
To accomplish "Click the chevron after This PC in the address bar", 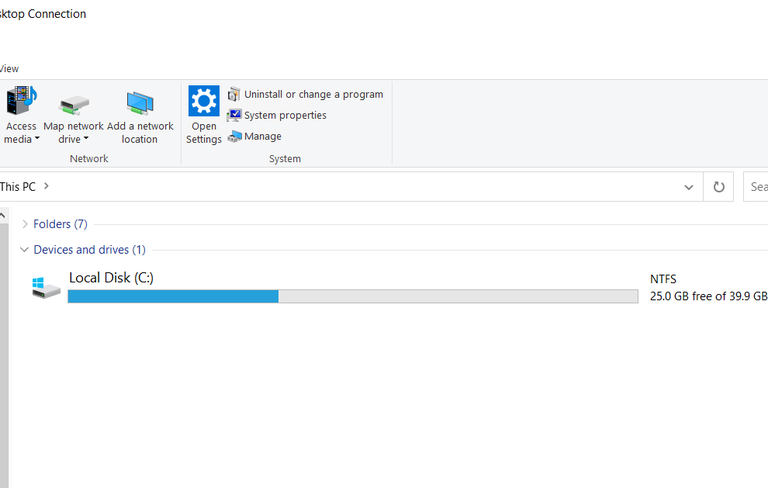I will 46,186.
